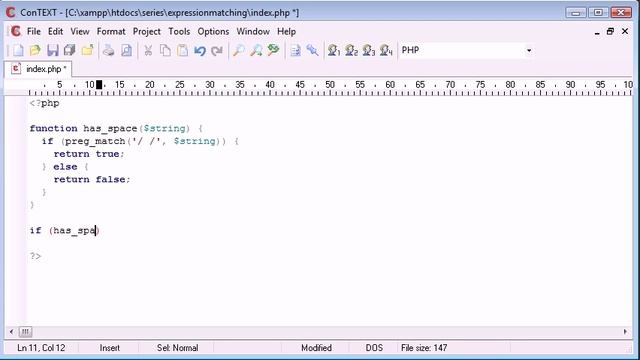Image resolution: width=640 pixels, height=360 pixels.
Task: Open the File menu
Action: point(34,31)
